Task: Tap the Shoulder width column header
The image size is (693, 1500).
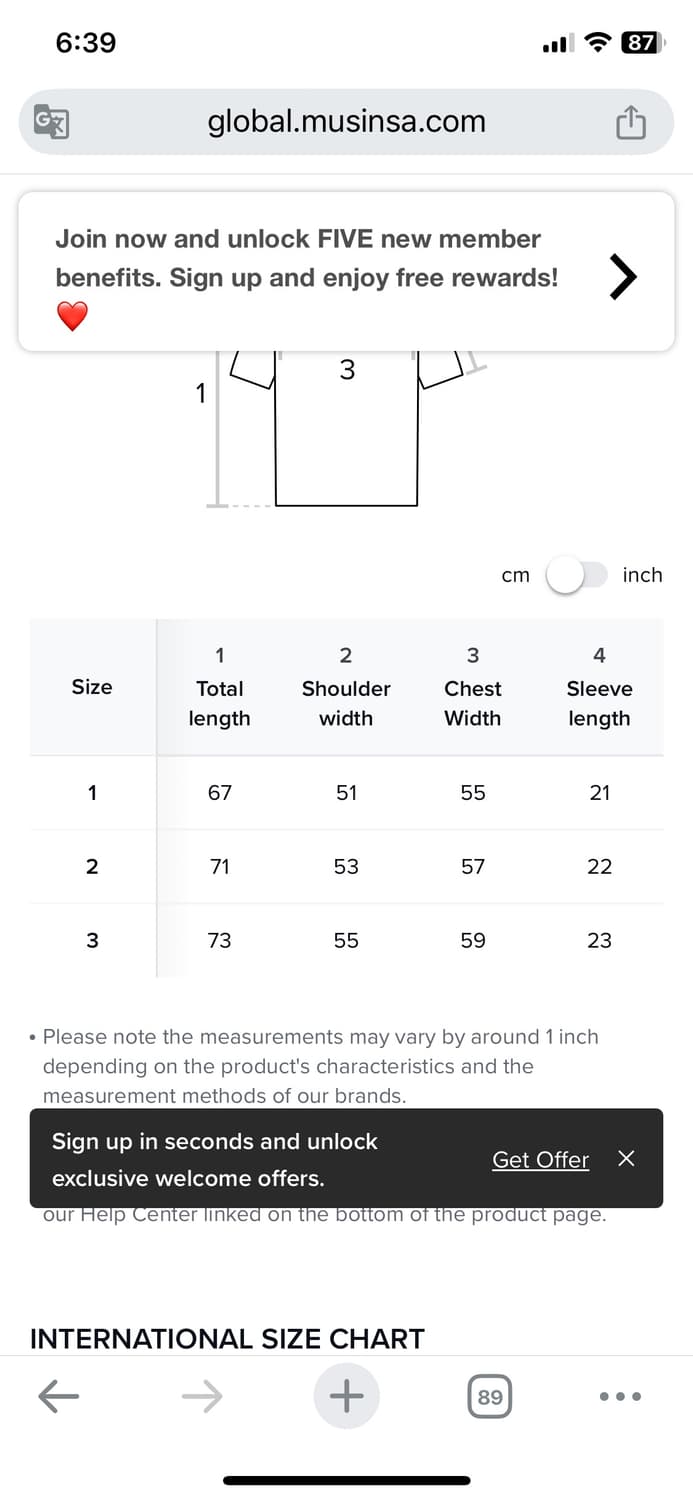Action: (x=346, y=688)
